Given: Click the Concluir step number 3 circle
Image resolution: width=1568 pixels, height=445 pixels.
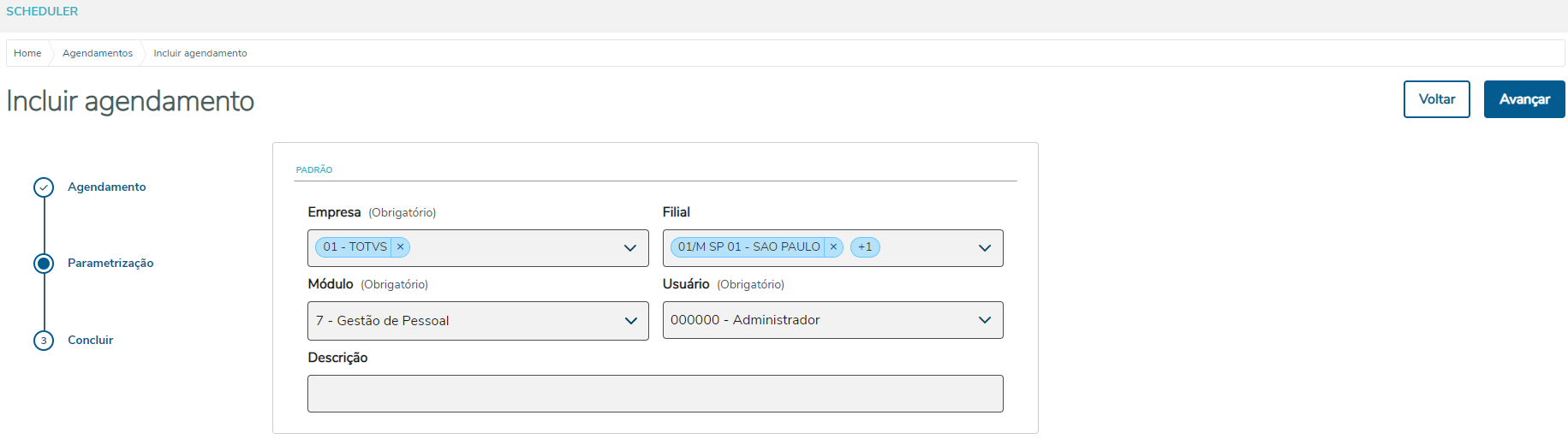Looking at the screenshot, I should pyautogui.click(x=44, y=341).
